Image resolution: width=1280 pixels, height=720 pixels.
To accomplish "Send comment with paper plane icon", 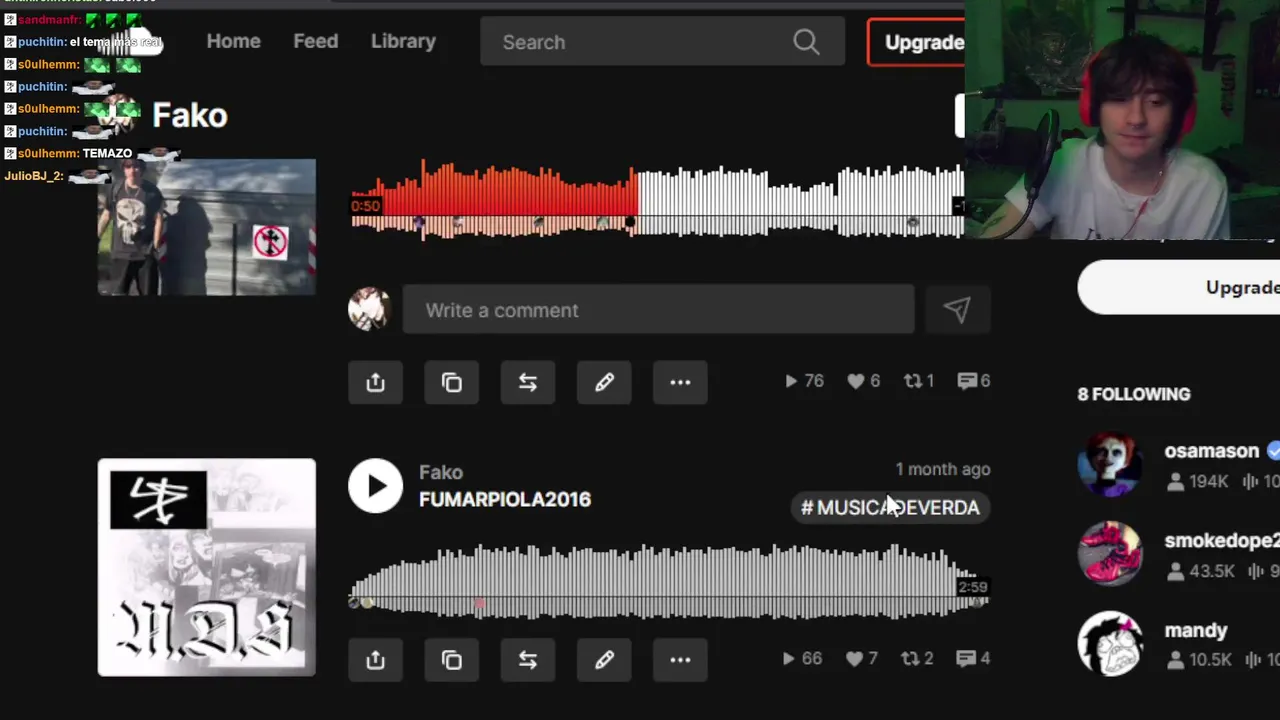I will coord(957,310).
